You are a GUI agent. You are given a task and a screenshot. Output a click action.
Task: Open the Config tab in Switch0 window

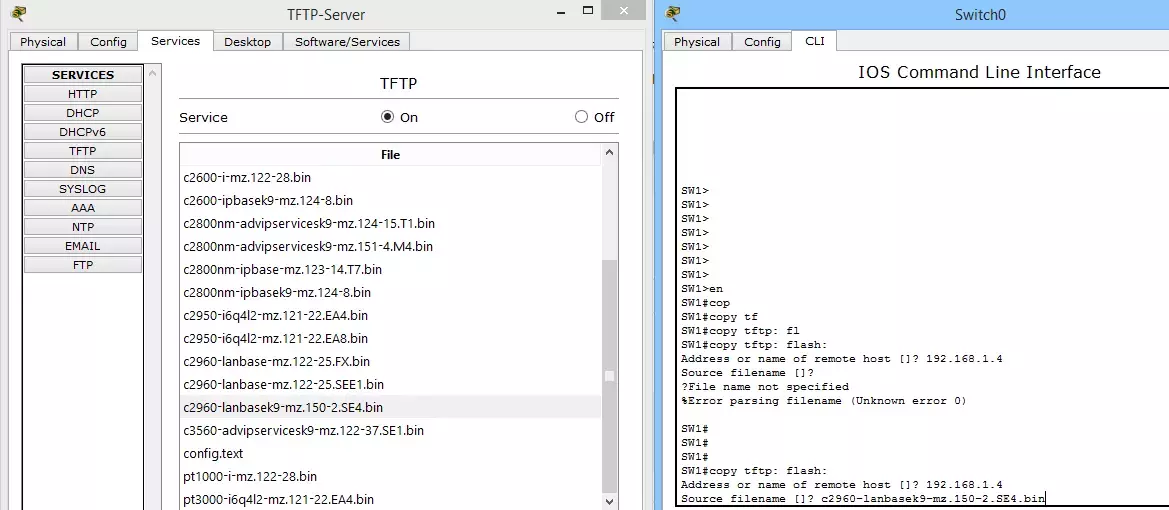762,42
